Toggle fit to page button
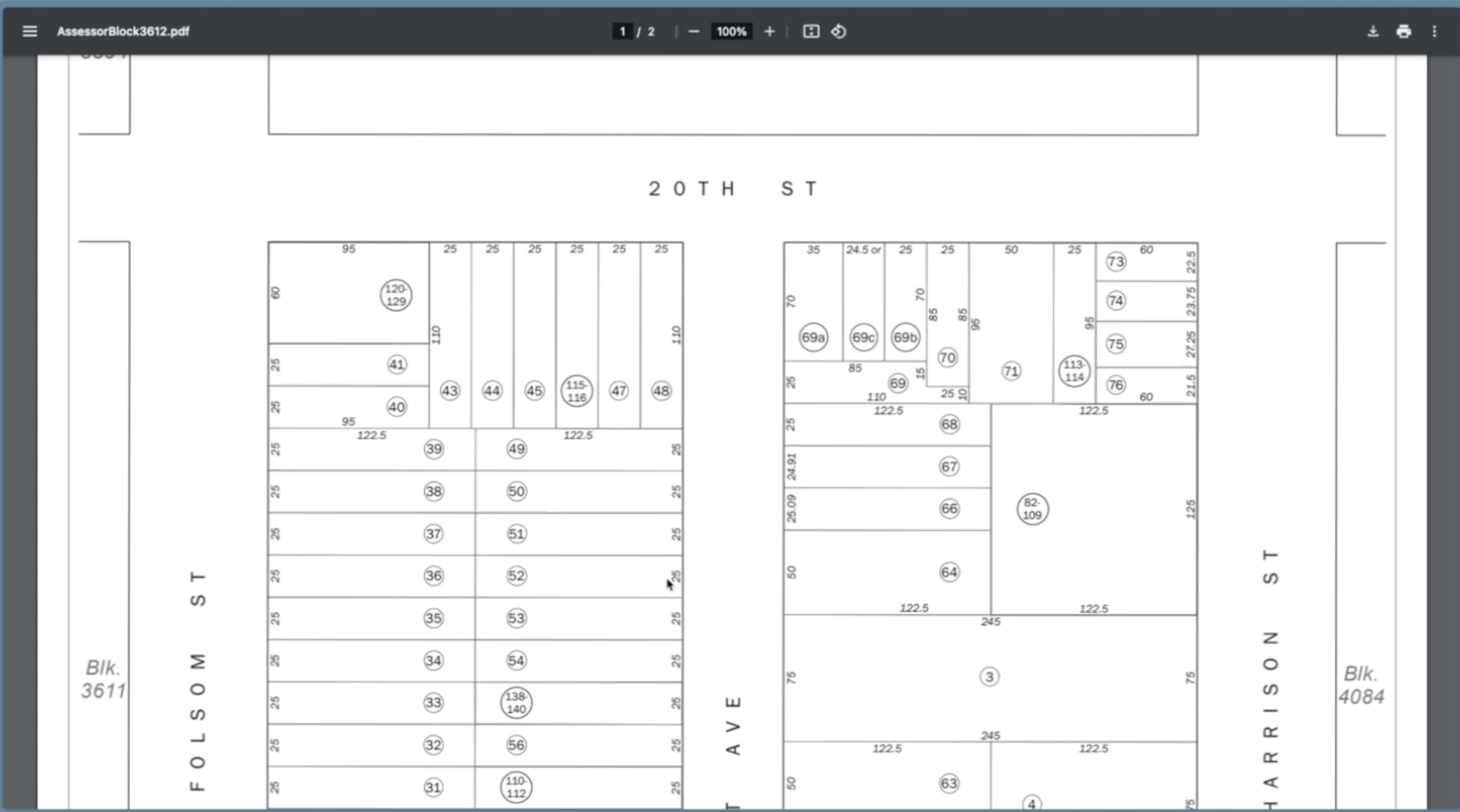The width and height of the screenshot is (1460, 812). pos(811,31)
